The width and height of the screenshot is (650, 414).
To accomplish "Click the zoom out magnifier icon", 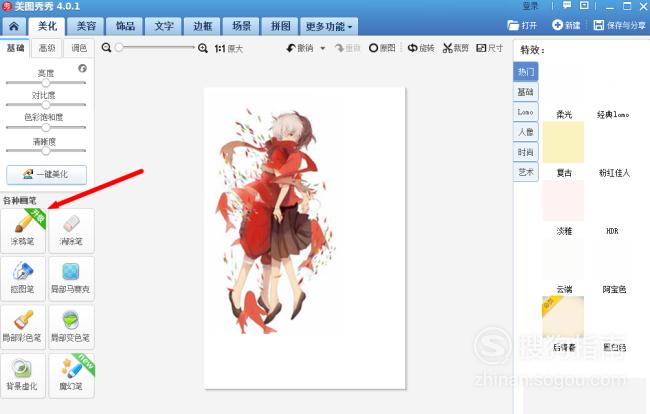I will coord(107,48).
